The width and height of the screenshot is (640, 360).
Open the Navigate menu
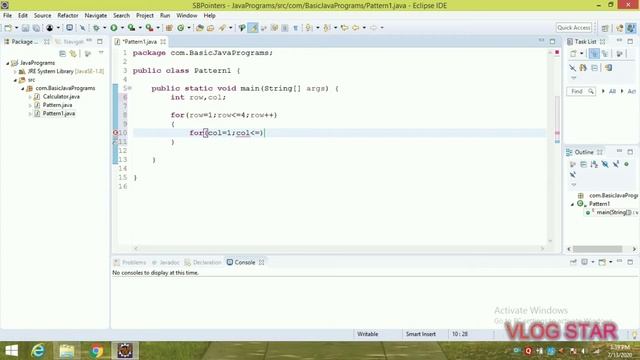96,16
